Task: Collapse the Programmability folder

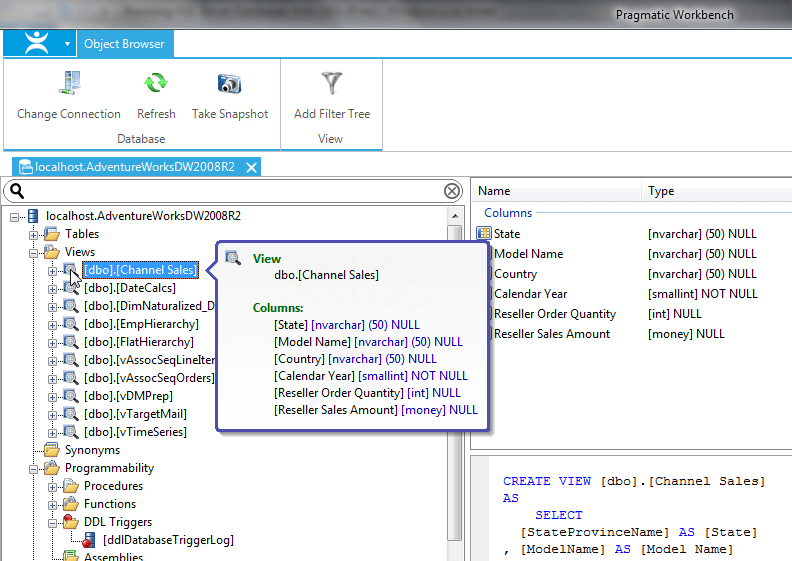Action: (33, 469)
